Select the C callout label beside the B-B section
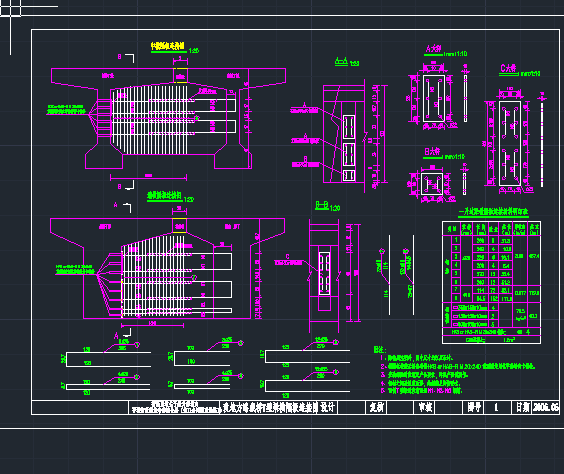 (287, 256)
